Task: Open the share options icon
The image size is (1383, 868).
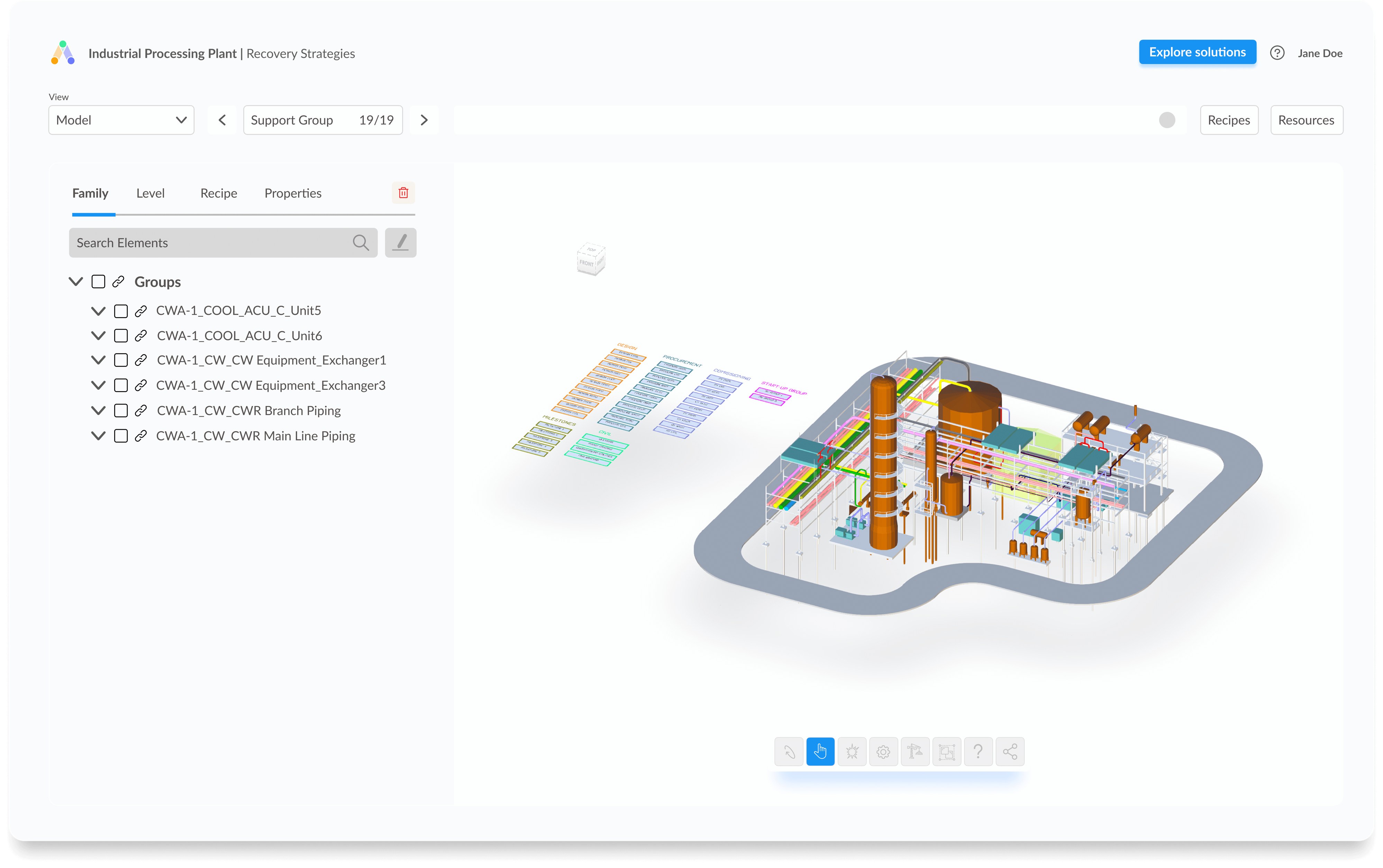Action: point(1010,751)
